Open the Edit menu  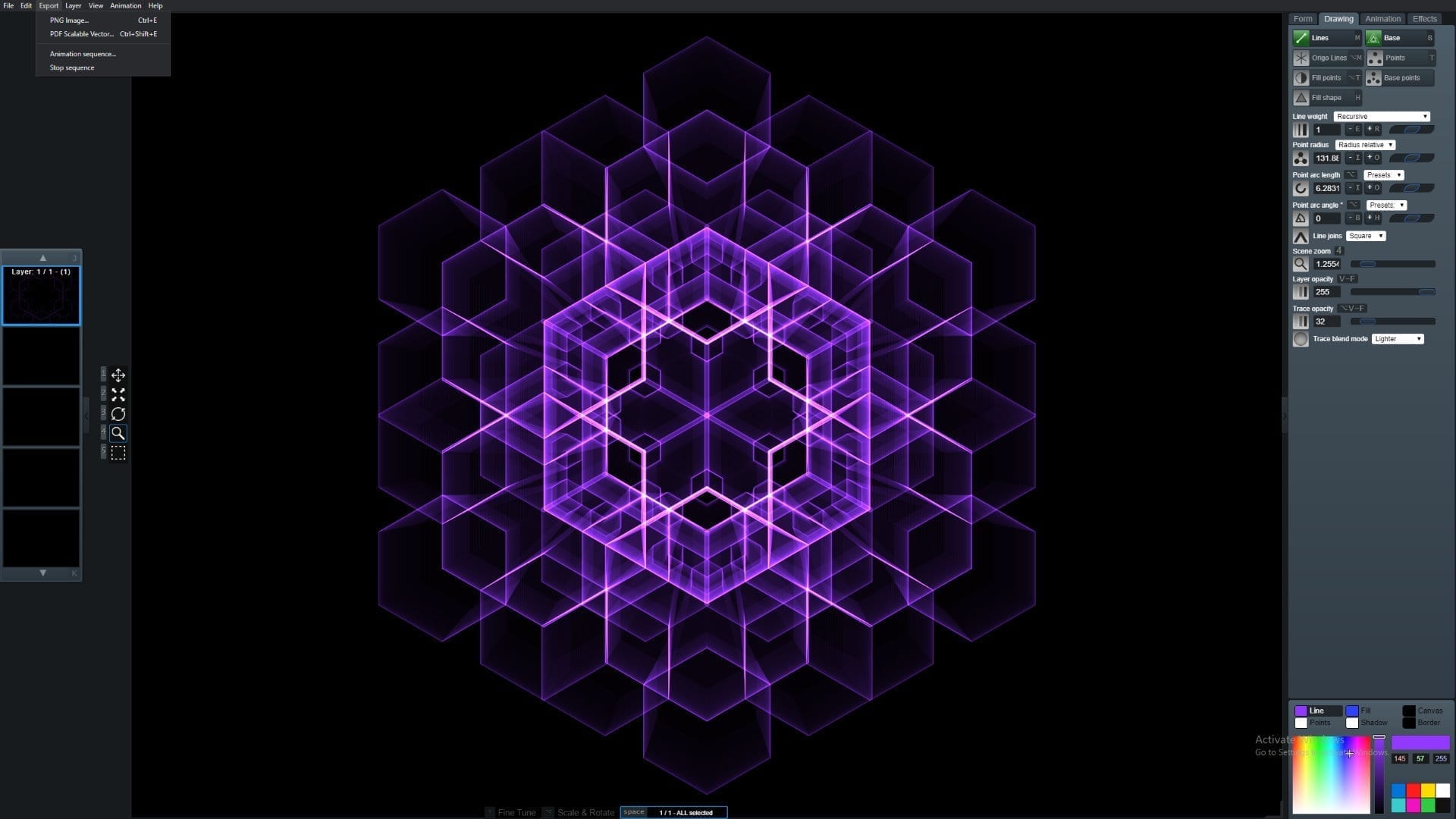[26, 5]
